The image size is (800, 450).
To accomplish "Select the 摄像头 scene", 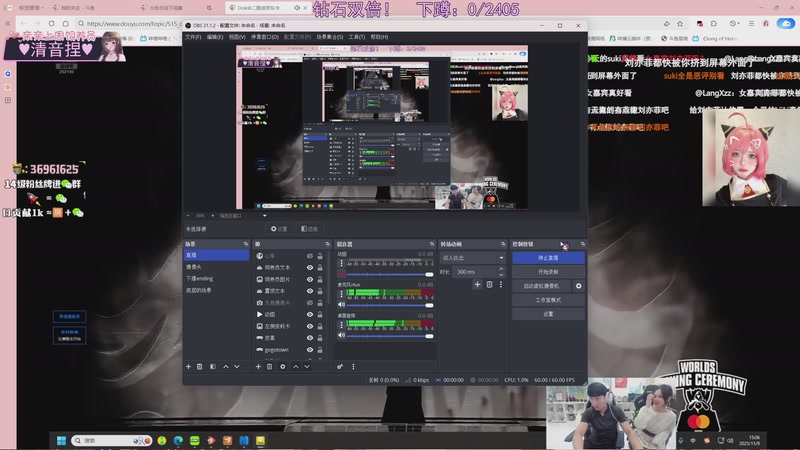I will [x=216, y=267].
